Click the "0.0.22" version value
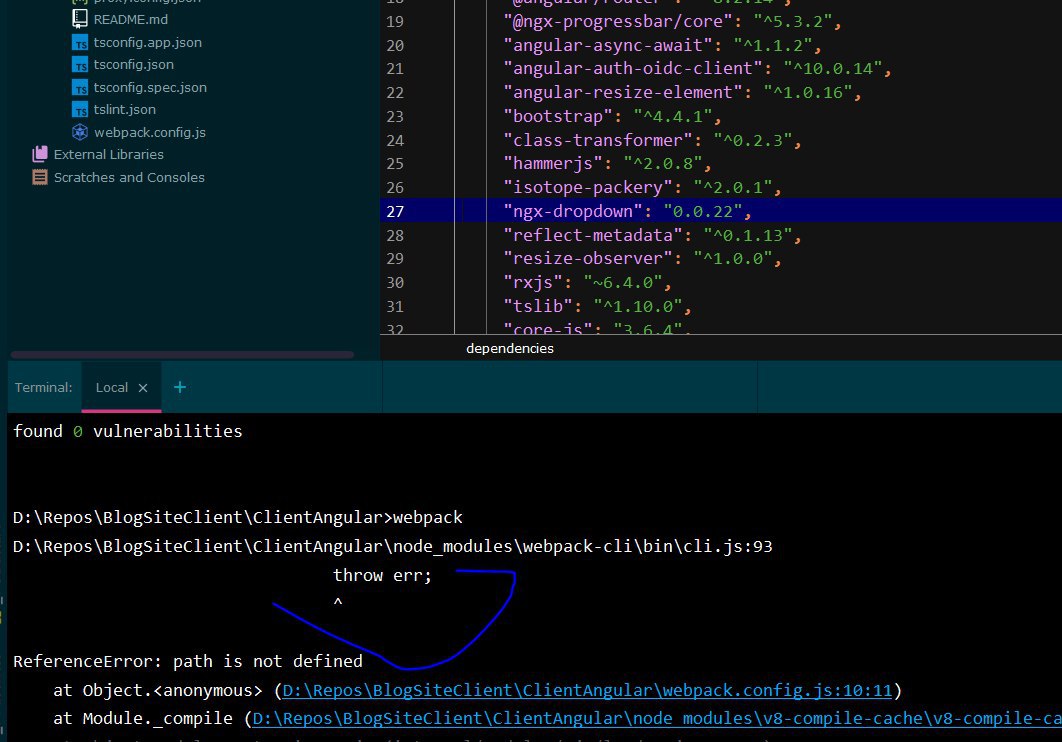 702,211
